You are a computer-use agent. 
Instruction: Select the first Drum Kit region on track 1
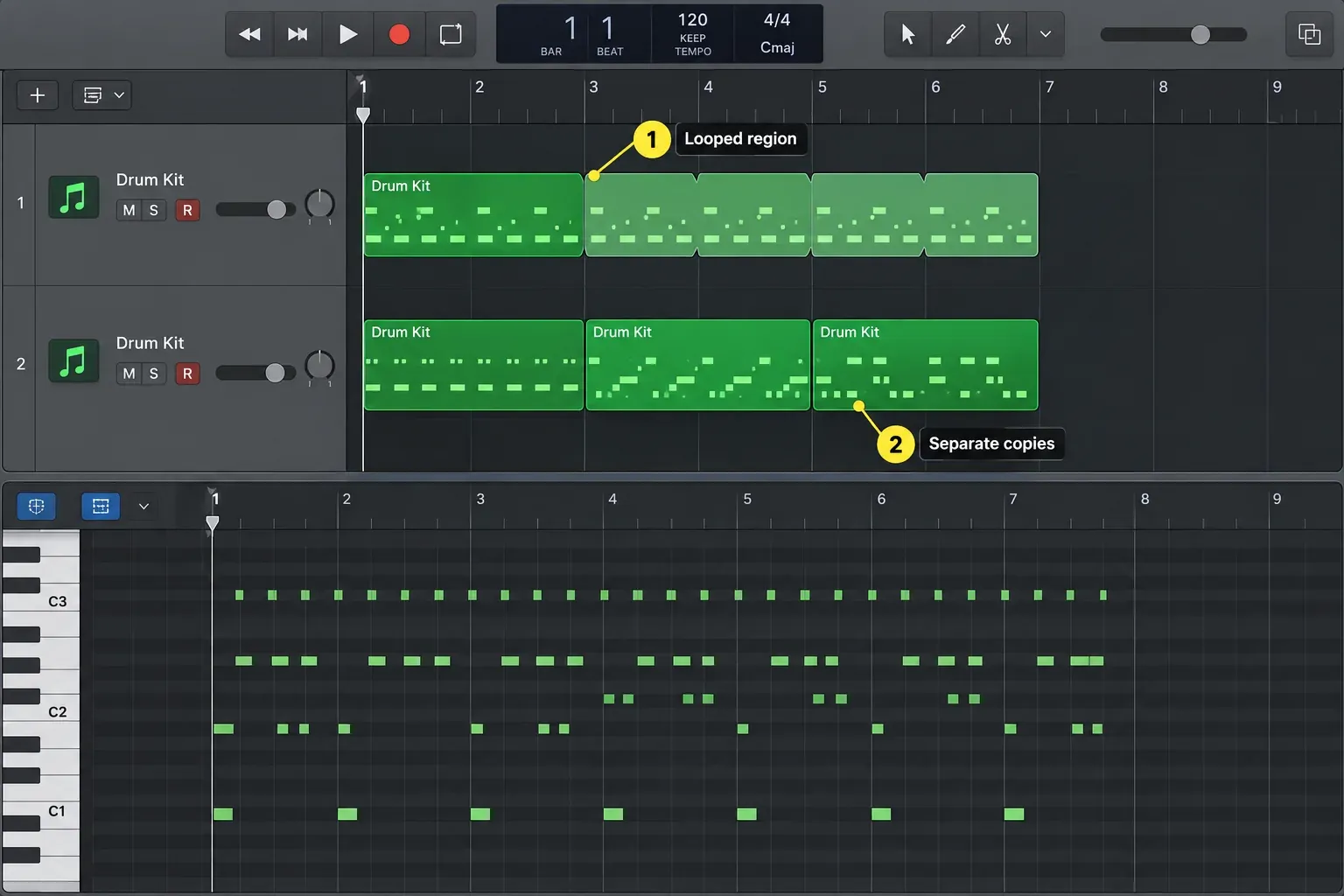[473, 215]
